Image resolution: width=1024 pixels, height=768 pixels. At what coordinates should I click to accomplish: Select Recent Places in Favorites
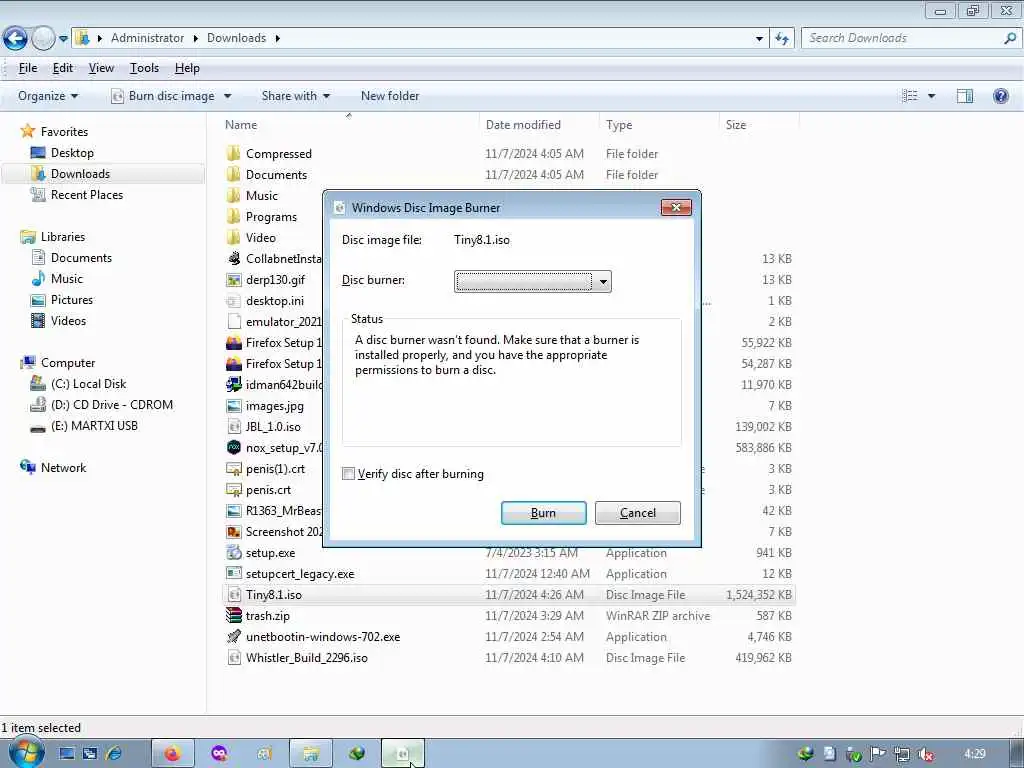pos(86,195)
